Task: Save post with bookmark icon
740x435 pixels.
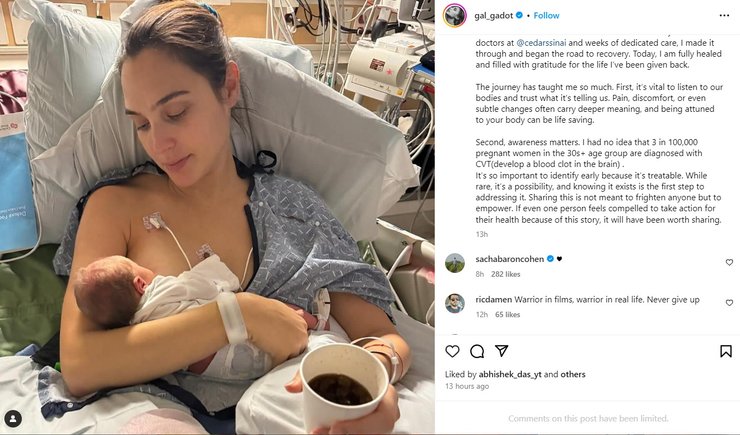Action: tap(726, 351)
